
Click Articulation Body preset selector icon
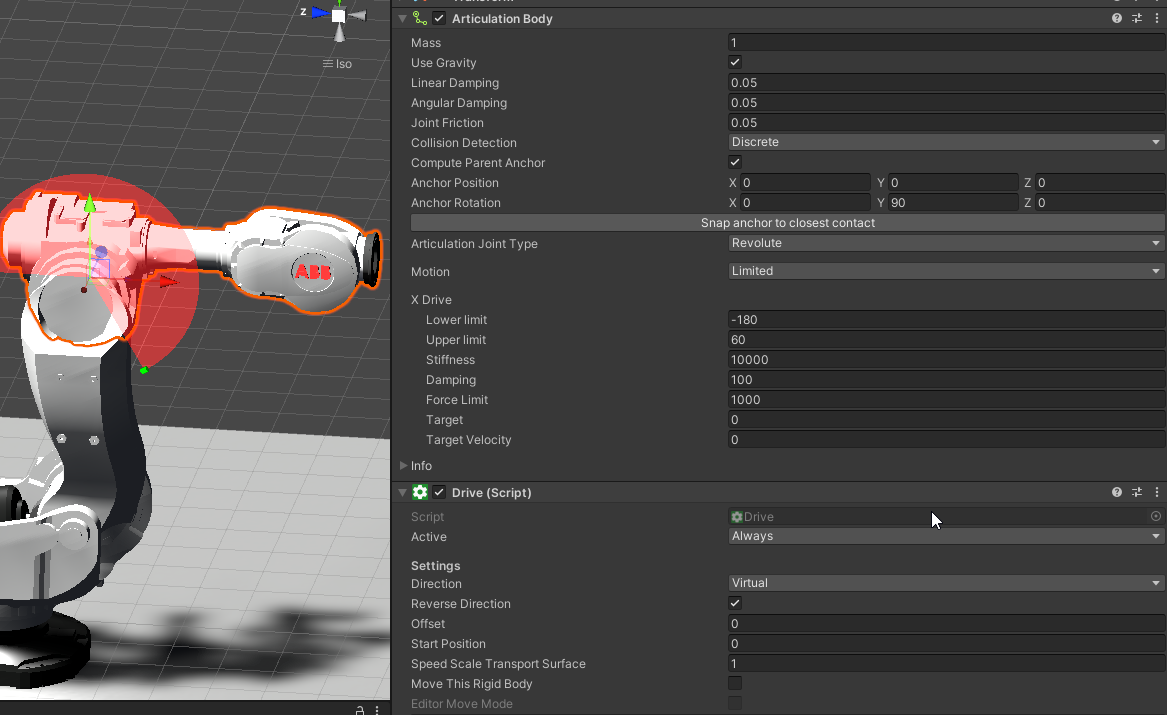(x=1136, y=18)
